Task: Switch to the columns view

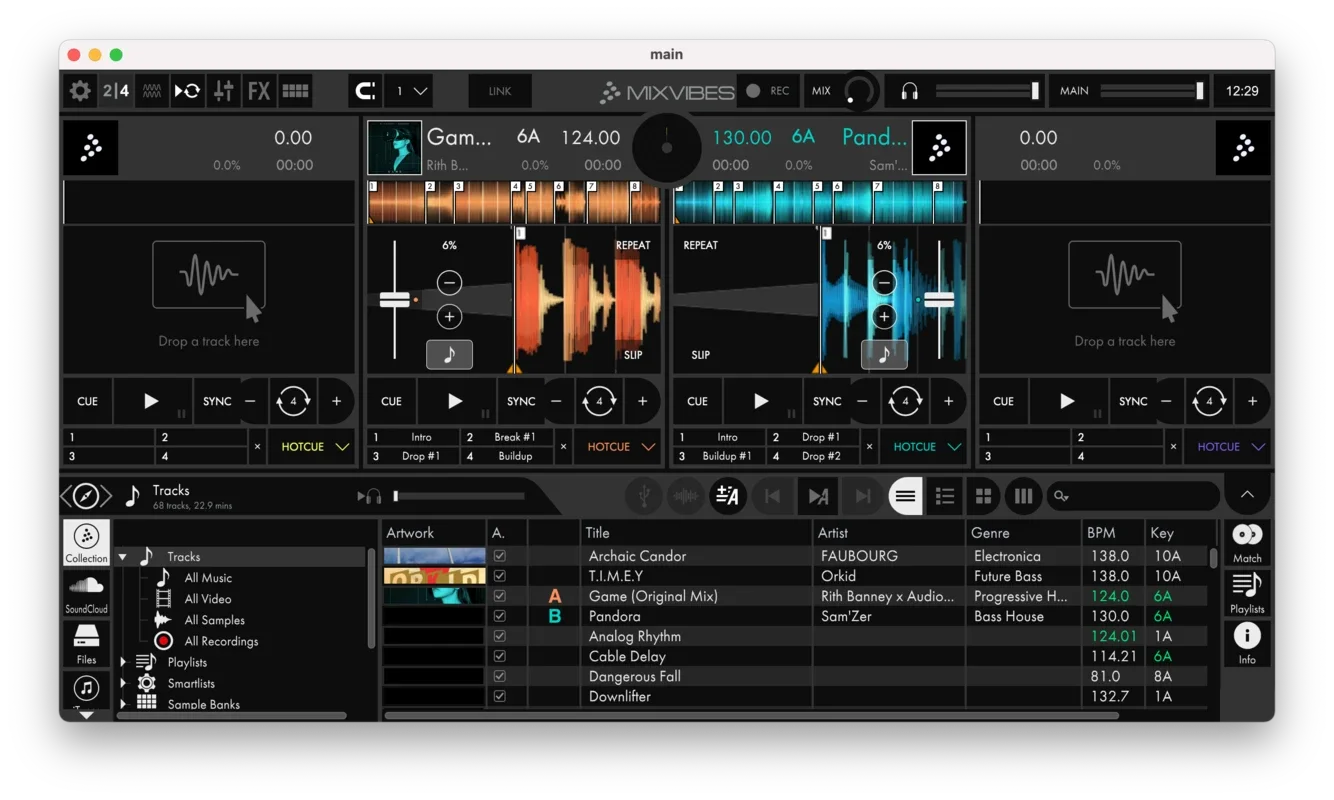Action: coord(1023,496)
